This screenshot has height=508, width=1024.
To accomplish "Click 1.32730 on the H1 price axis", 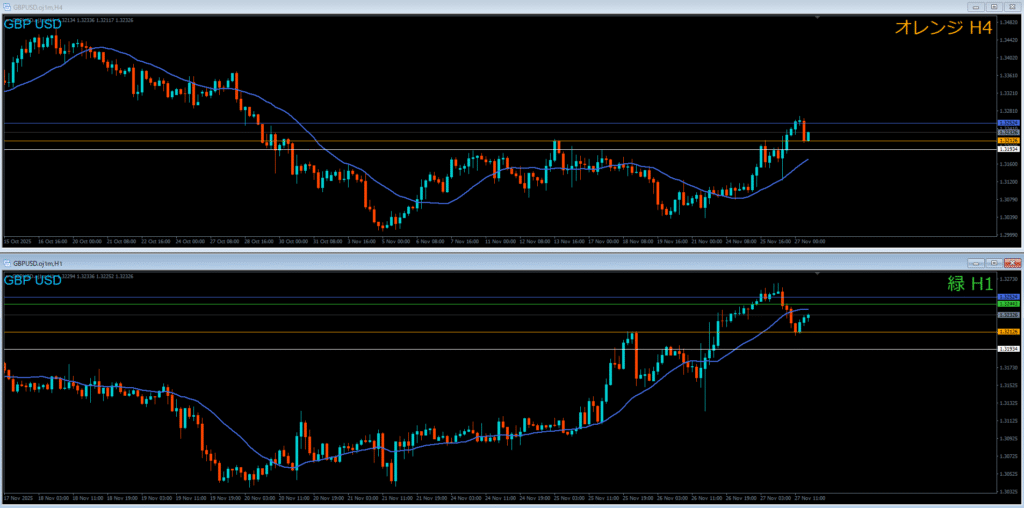I will [x=1009, y=279].
